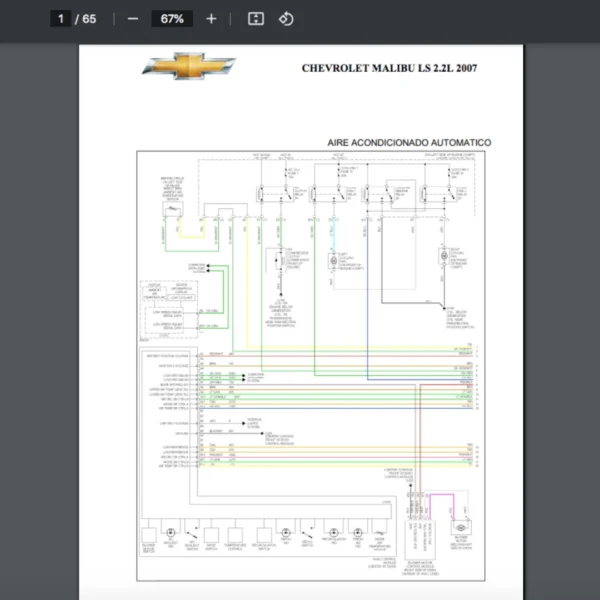Image resolution: width=600 pixels, height=600 pixels.
Task: Click the 'AIRE ACONDICIONADO AUTOMATICO' heading
Action: [409, 143]
